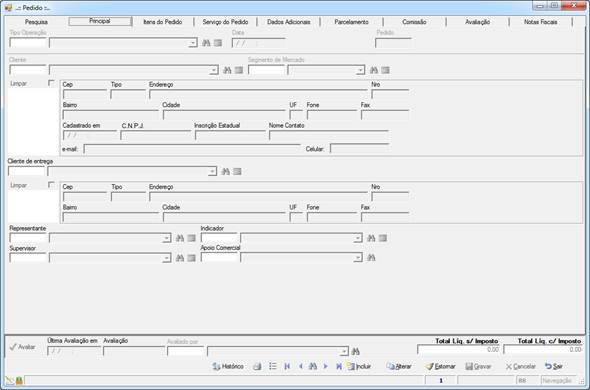Click the Total Liq. s/ Imposto field
The width and height of the screenshot is (590, 390).
(459, 350)
